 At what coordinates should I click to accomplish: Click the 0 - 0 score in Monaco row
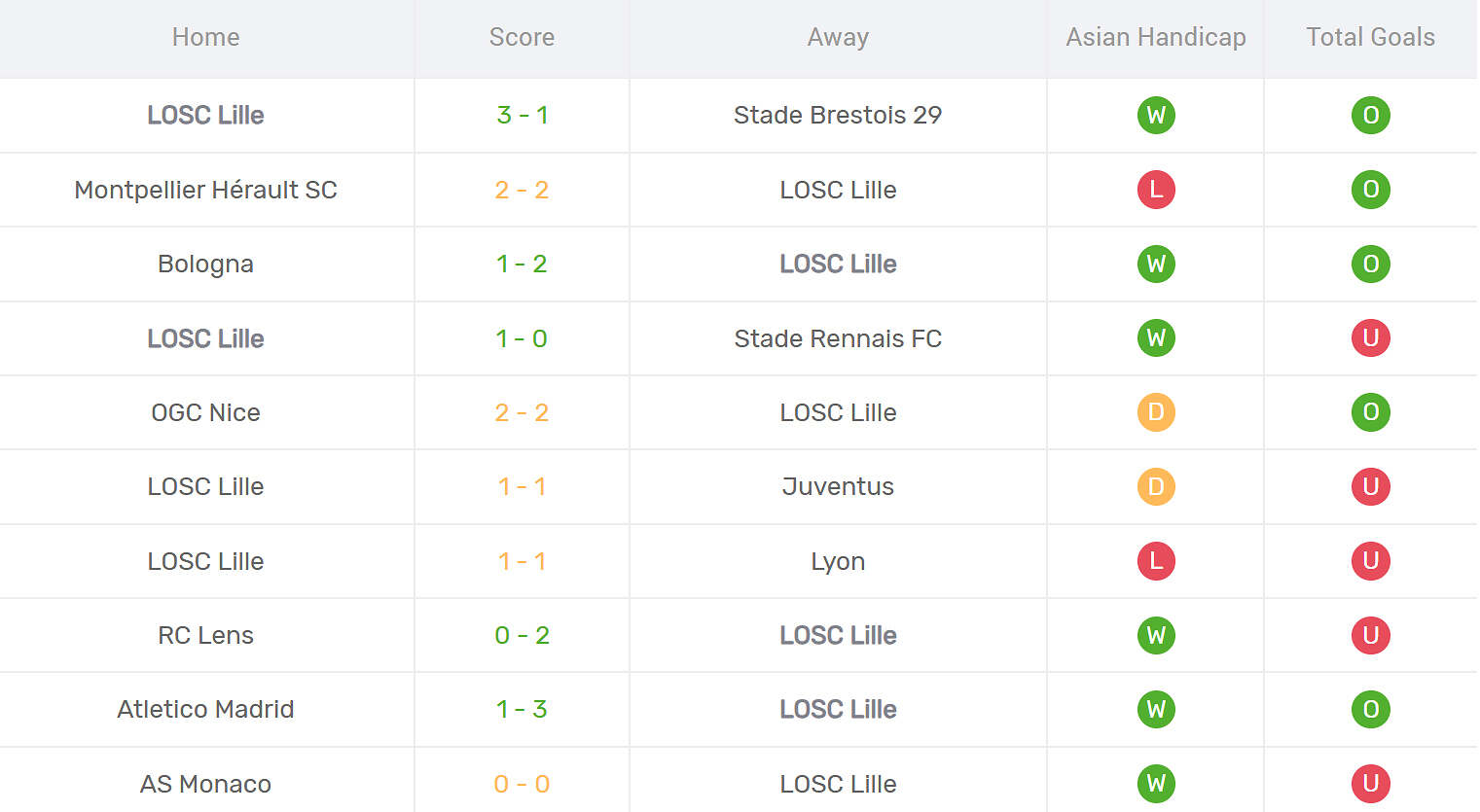[523, 784]
